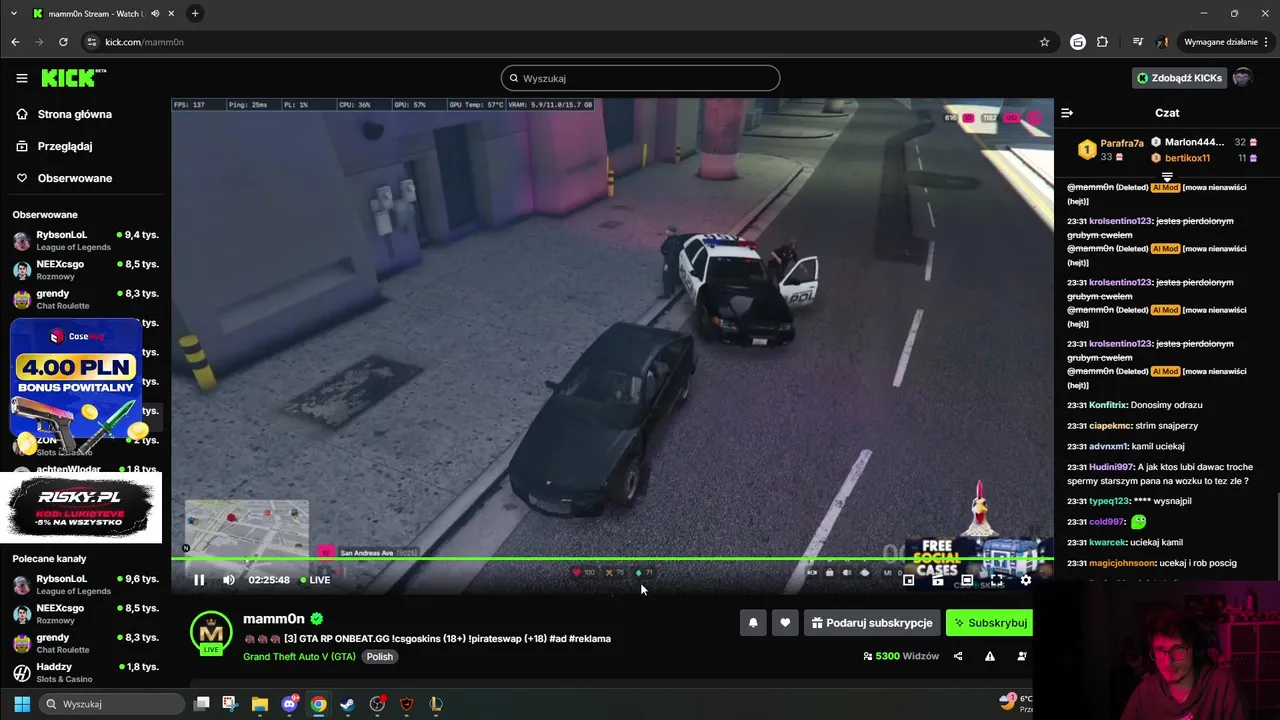Click username Konfitrix in chat

[1107, 405]
